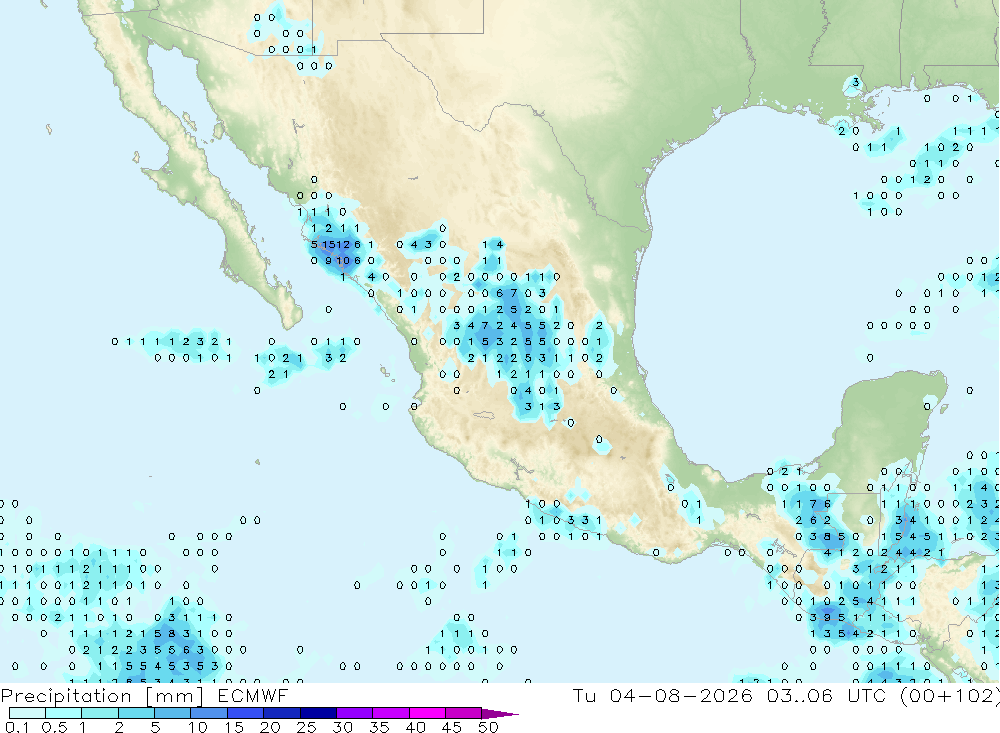Screen dimensions: 1000x733
Task: Click the legend scale label 50
Action: tap(488, 727)
